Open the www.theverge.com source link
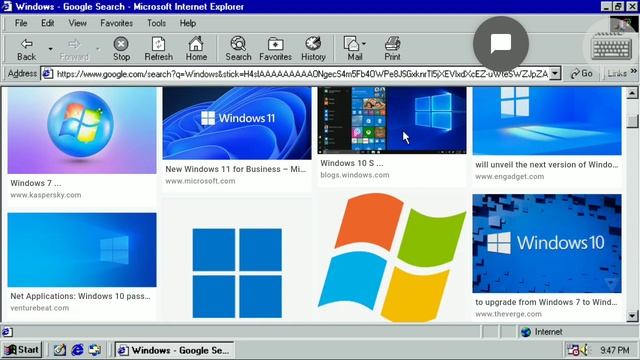This screenshot has width=640, height=360. [x=508, y=314]
